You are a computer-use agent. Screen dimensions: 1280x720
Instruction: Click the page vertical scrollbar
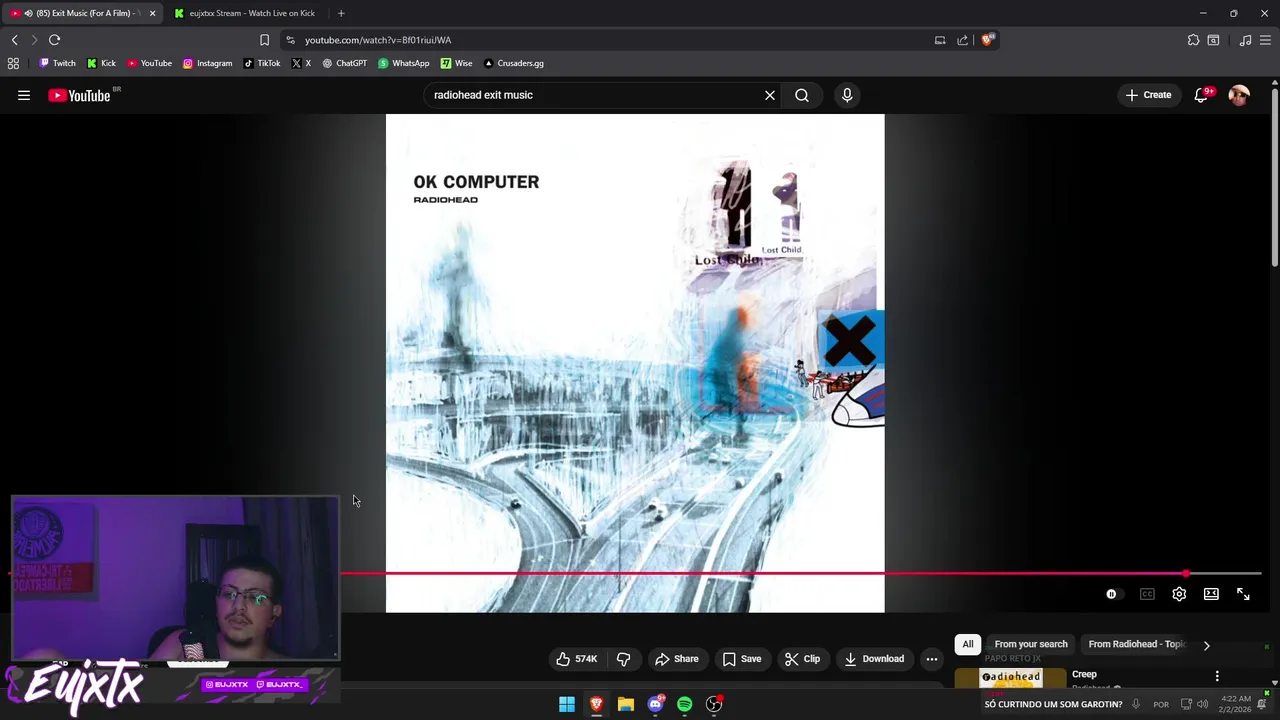pyautogui.click(x=1274, y=180)
